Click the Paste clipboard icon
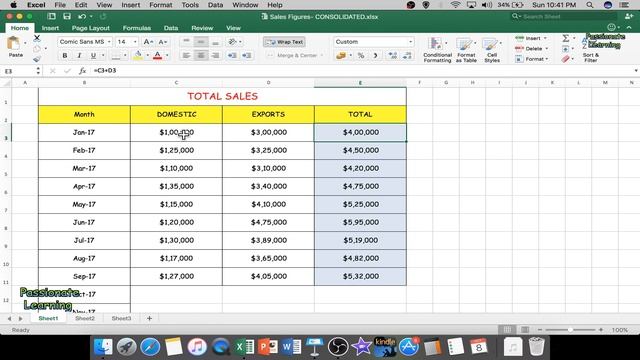The width and height of the screenshot is (640, 360). (x=13, y=43)
